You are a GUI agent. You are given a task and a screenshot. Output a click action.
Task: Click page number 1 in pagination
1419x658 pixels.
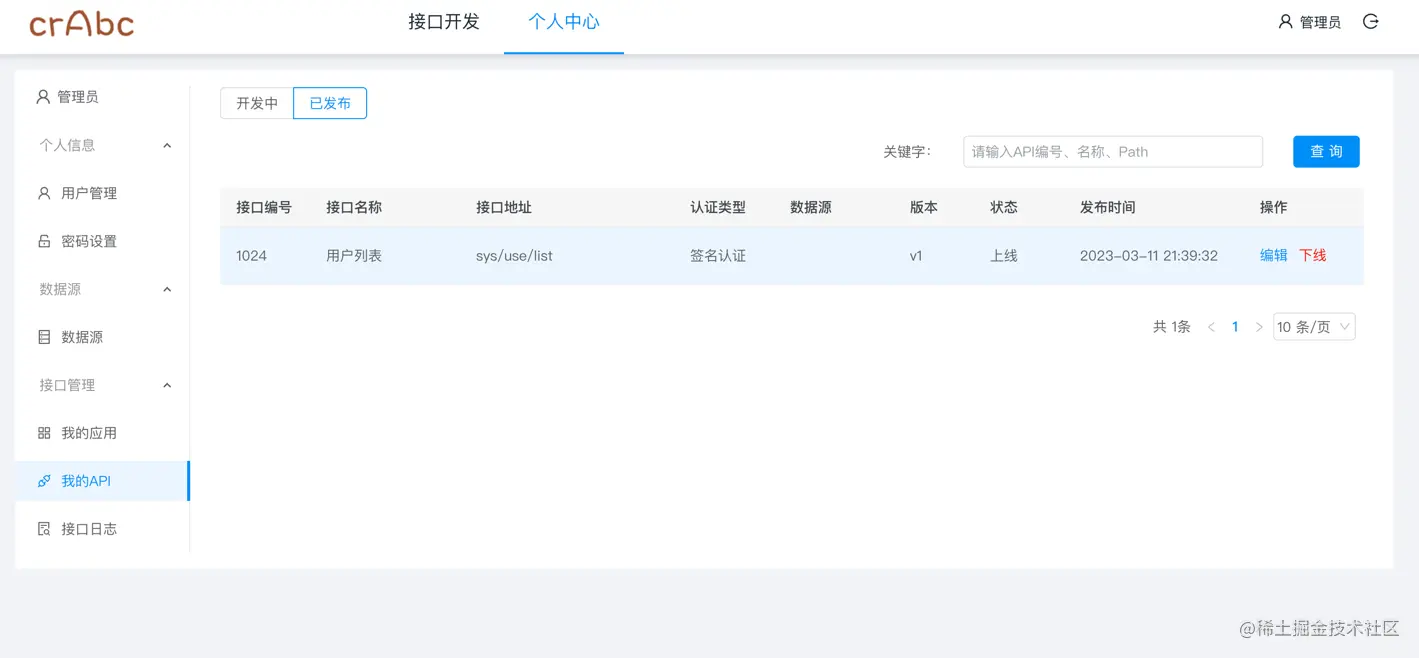click(1235, 327)
